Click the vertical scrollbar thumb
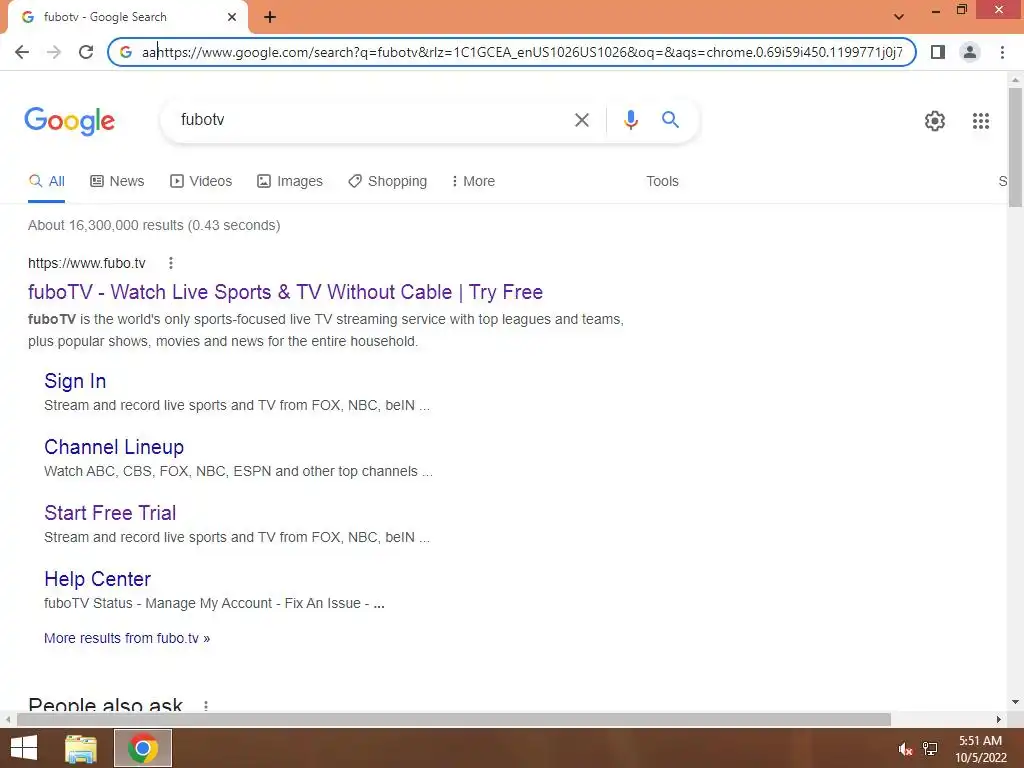This screenshot has height=768, width=1024. click(1015, 147)
